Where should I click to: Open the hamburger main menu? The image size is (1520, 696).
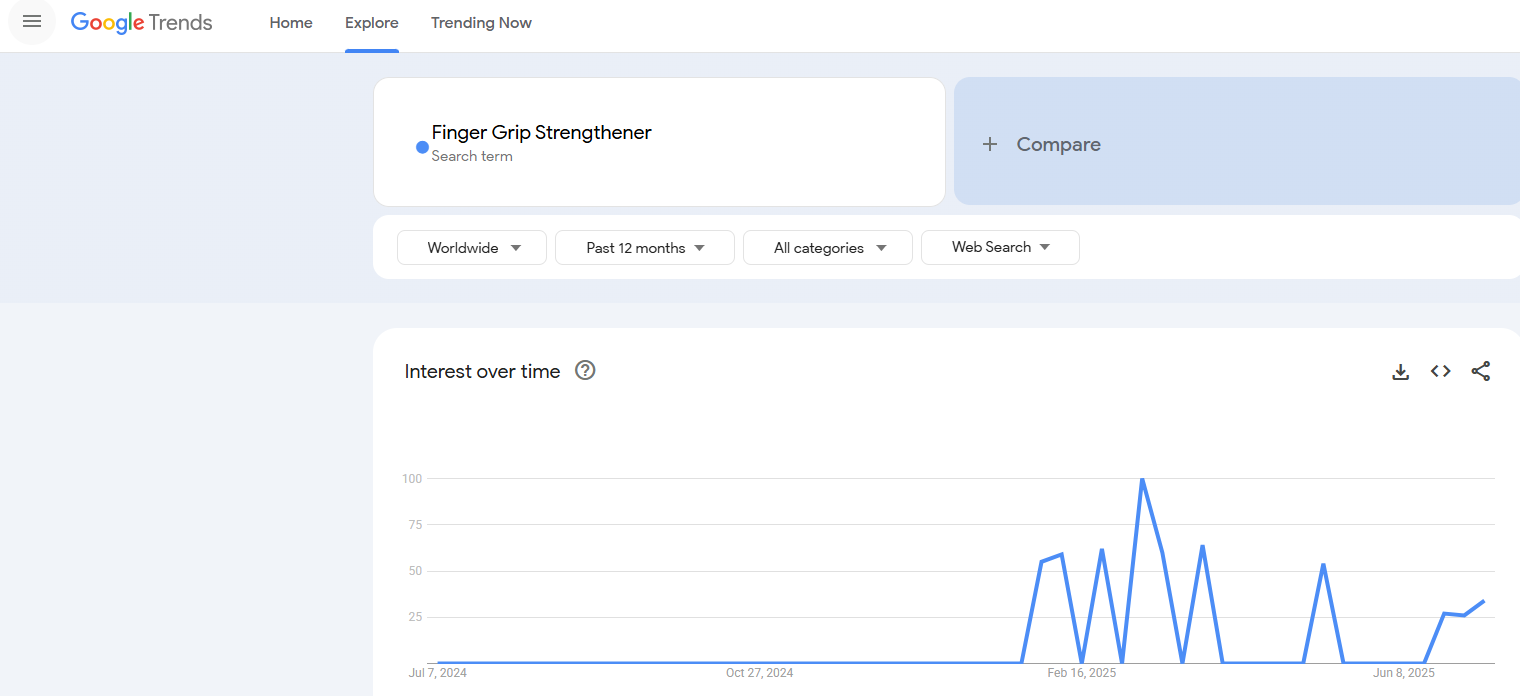pyautogui.click(x=32, y=22)
